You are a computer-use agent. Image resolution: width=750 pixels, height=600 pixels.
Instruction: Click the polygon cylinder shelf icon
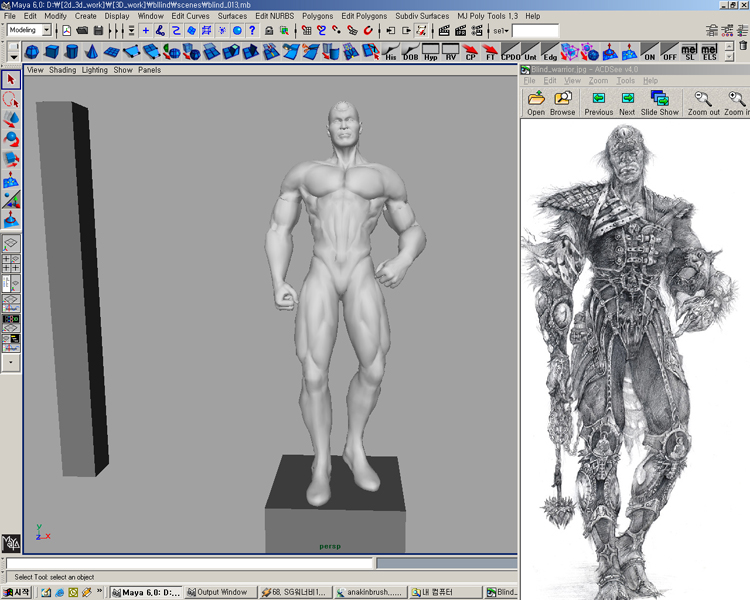pos(71,51)
